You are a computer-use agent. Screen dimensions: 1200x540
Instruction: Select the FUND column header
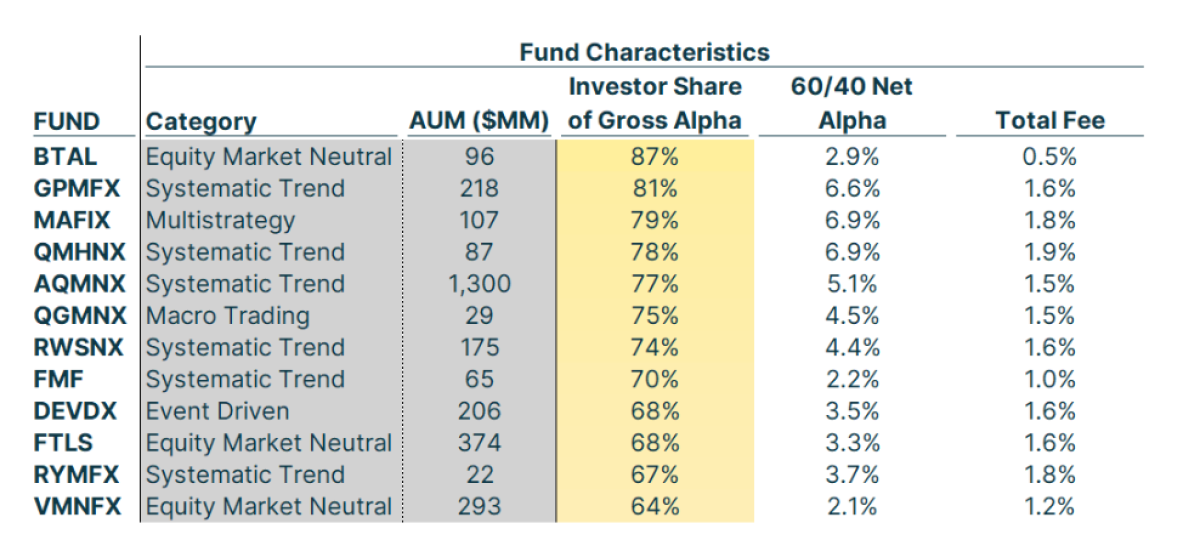tap(67, 122)
